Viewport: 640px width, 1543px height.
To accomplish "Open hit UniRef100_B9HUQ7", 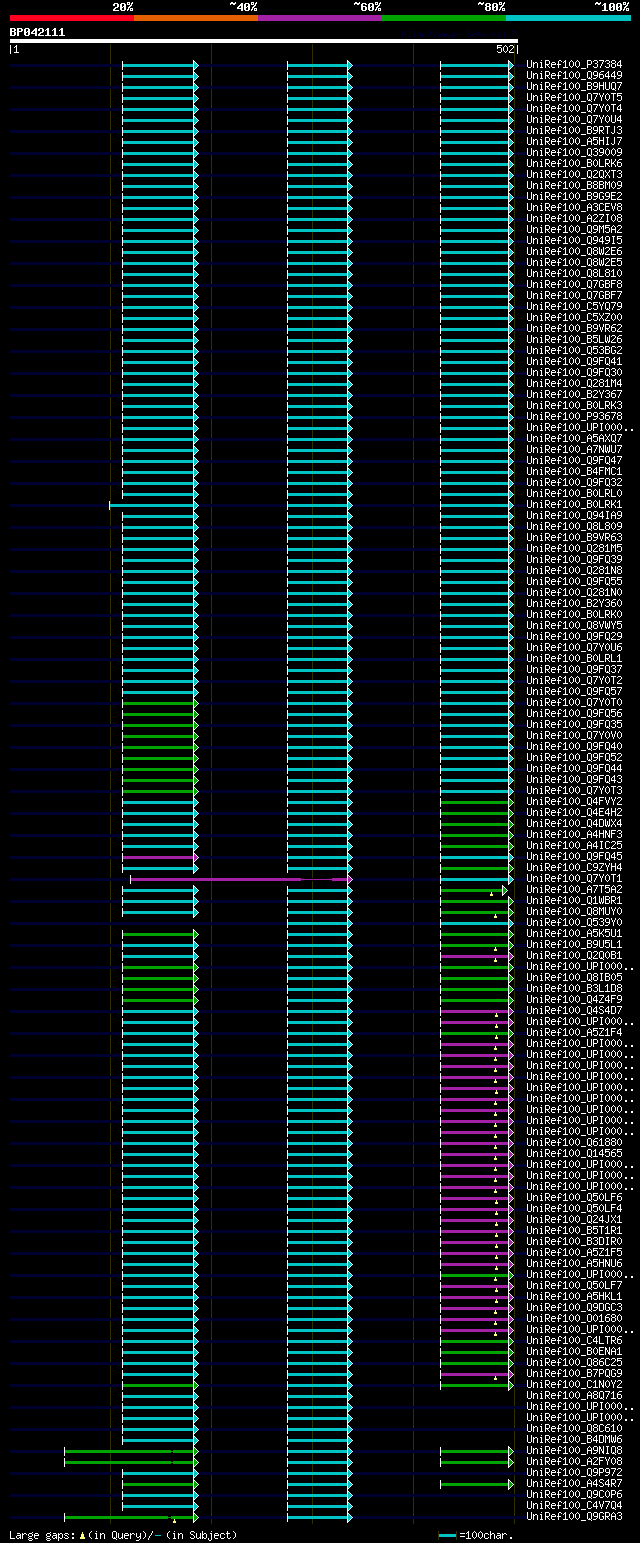I will pyautogui.click(x=574, y=86).
